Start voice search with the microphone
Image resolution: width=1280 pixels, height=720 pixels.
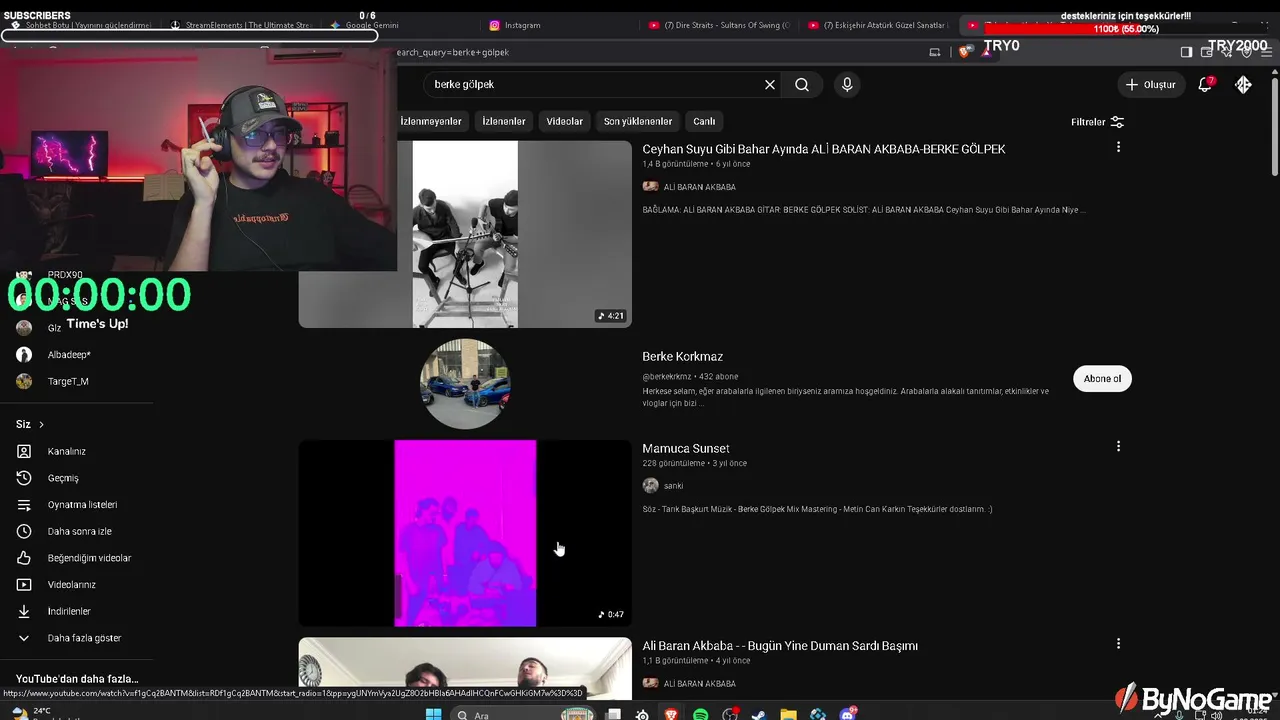click(847, 85)
